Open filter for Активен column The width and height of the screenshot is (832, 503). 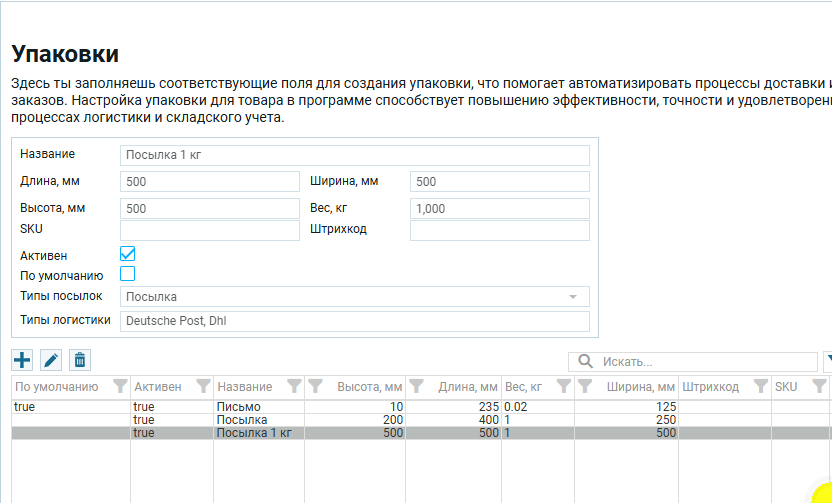pyautogui.click(x=203, y=386)
